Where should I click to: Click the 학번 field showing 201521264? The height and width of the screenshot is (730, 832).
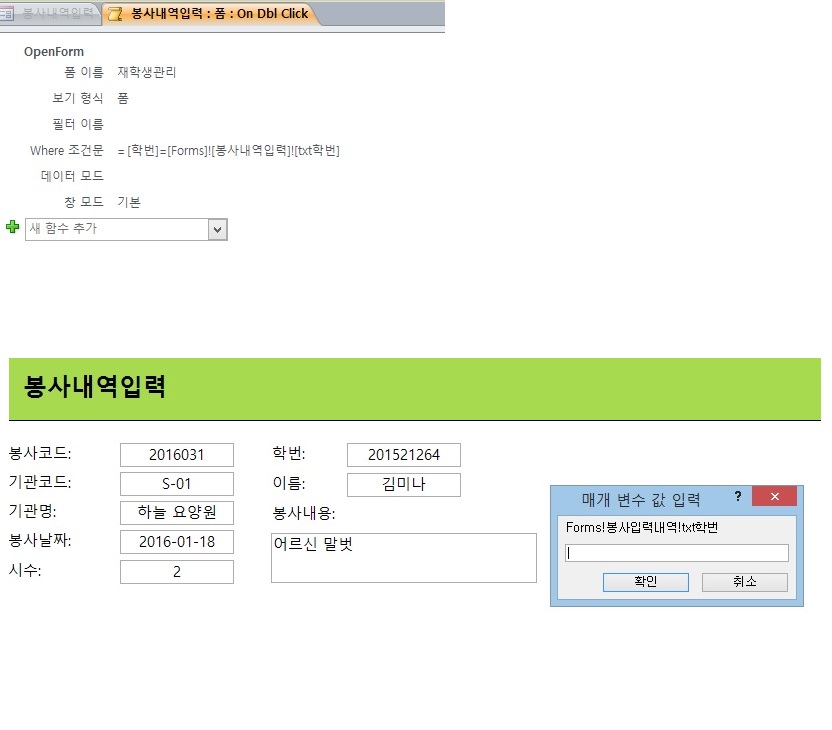click(403, 455)
